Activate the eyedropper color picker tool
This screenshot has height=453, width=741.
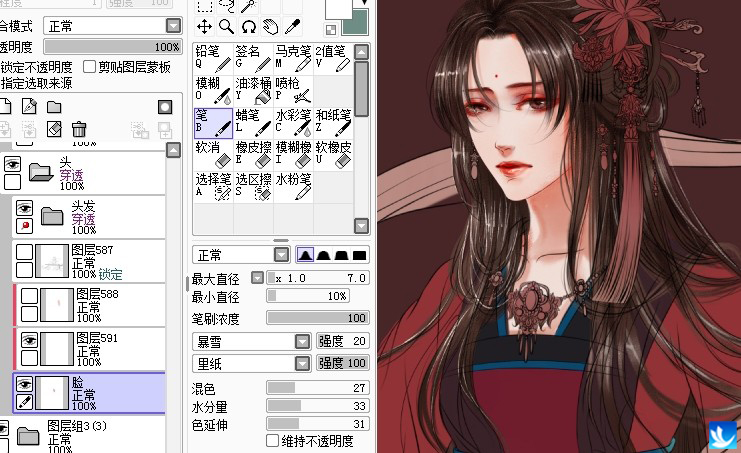[293, 26]
